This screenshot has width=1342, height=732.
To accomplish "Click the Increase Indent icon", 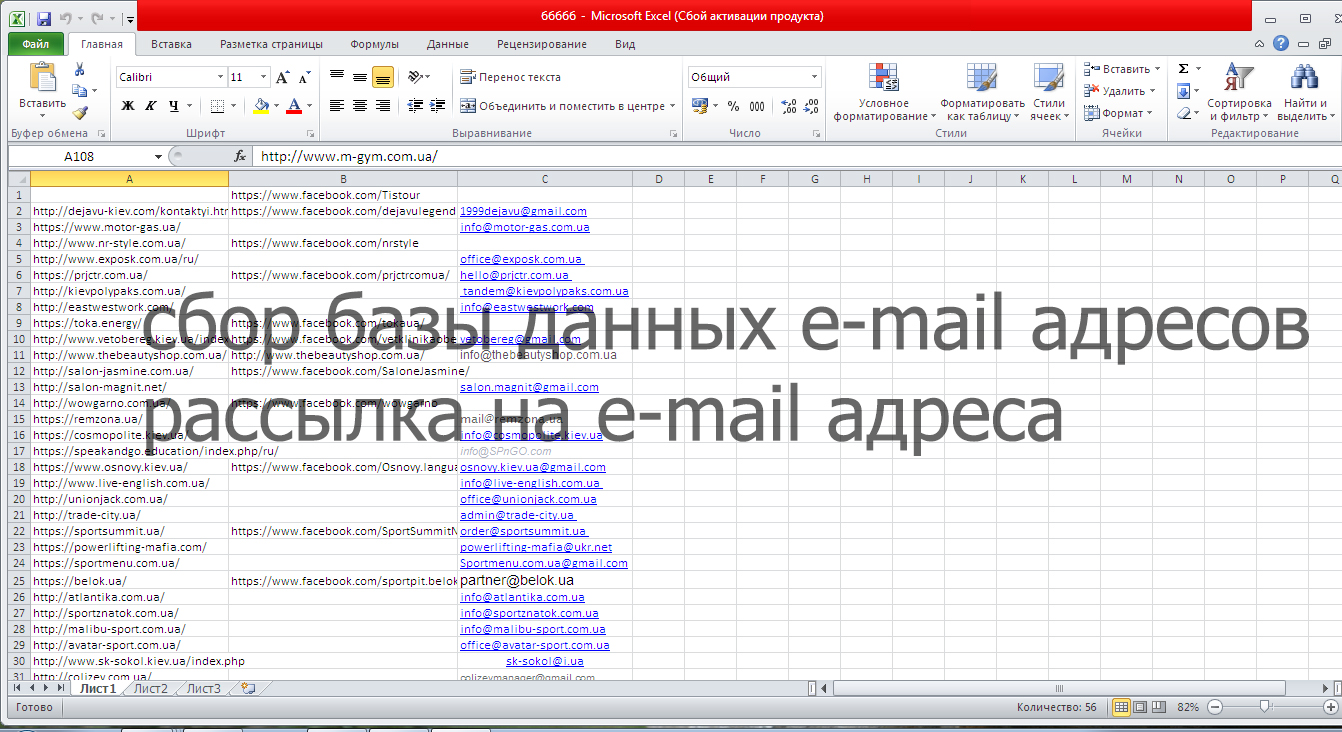I will (x=438, y=106).
